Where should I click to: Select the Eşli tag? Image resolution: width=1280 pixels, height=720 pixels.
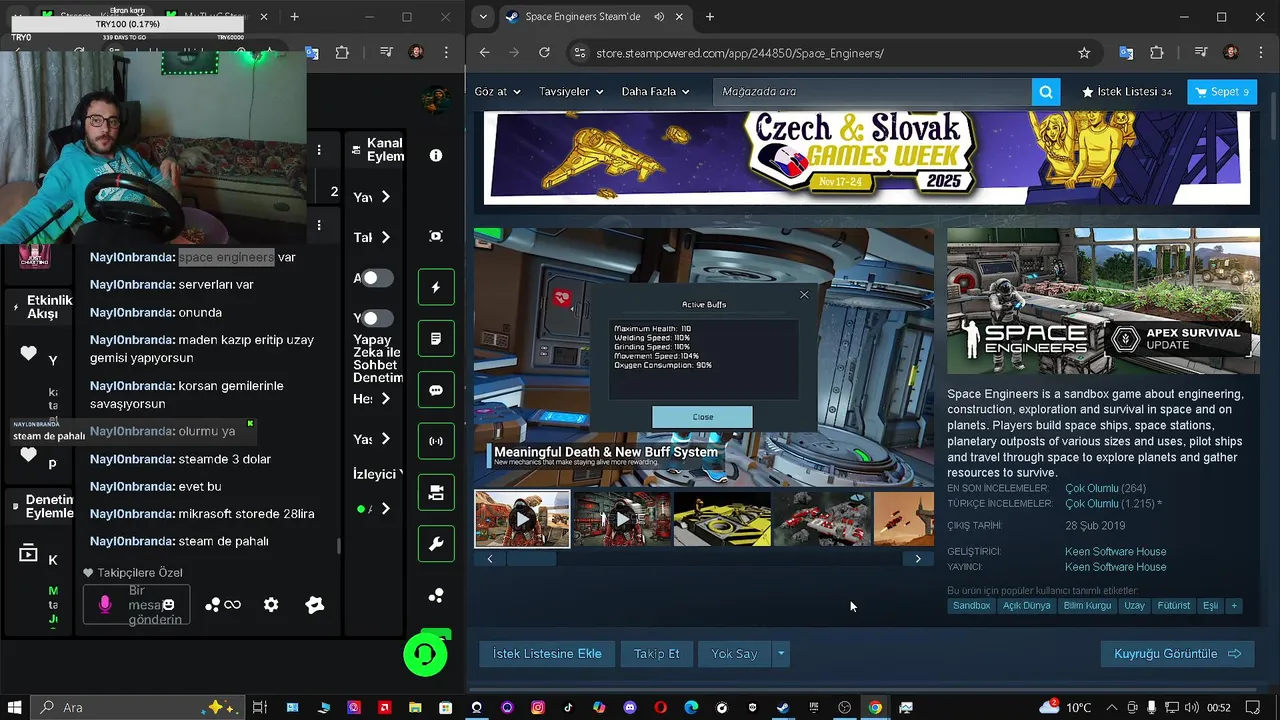[1210, 606]
